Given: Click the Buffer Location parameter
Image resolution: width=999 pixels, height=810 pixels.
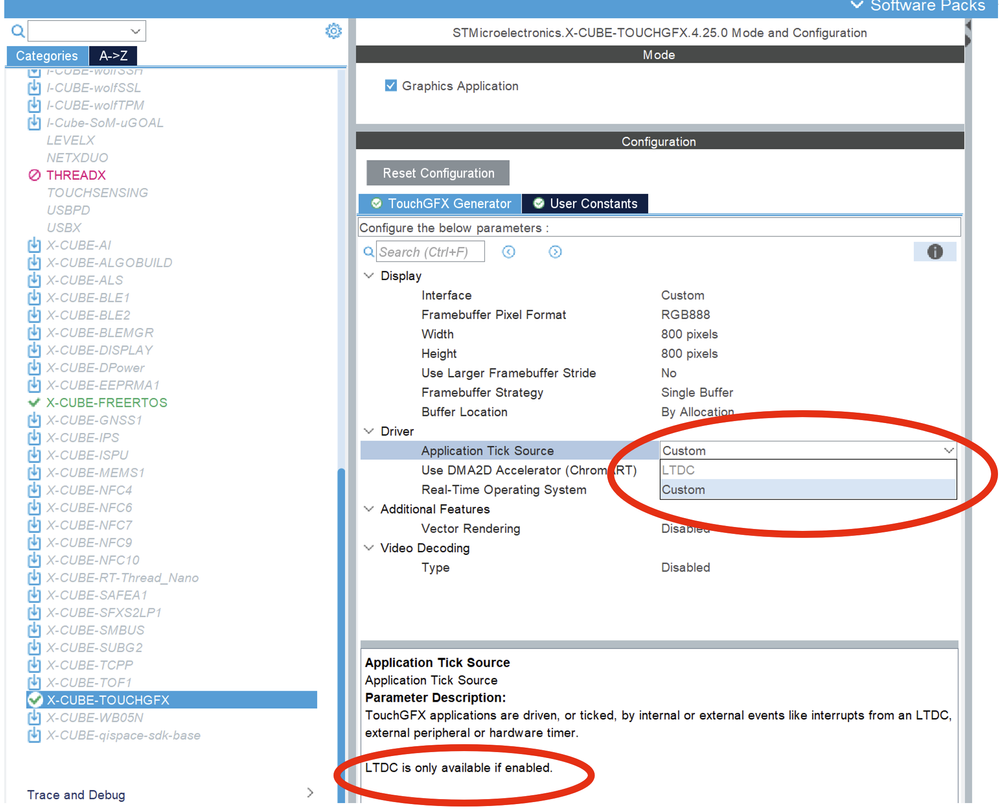Looking at the screenshot, I should (x=464, y=412).
